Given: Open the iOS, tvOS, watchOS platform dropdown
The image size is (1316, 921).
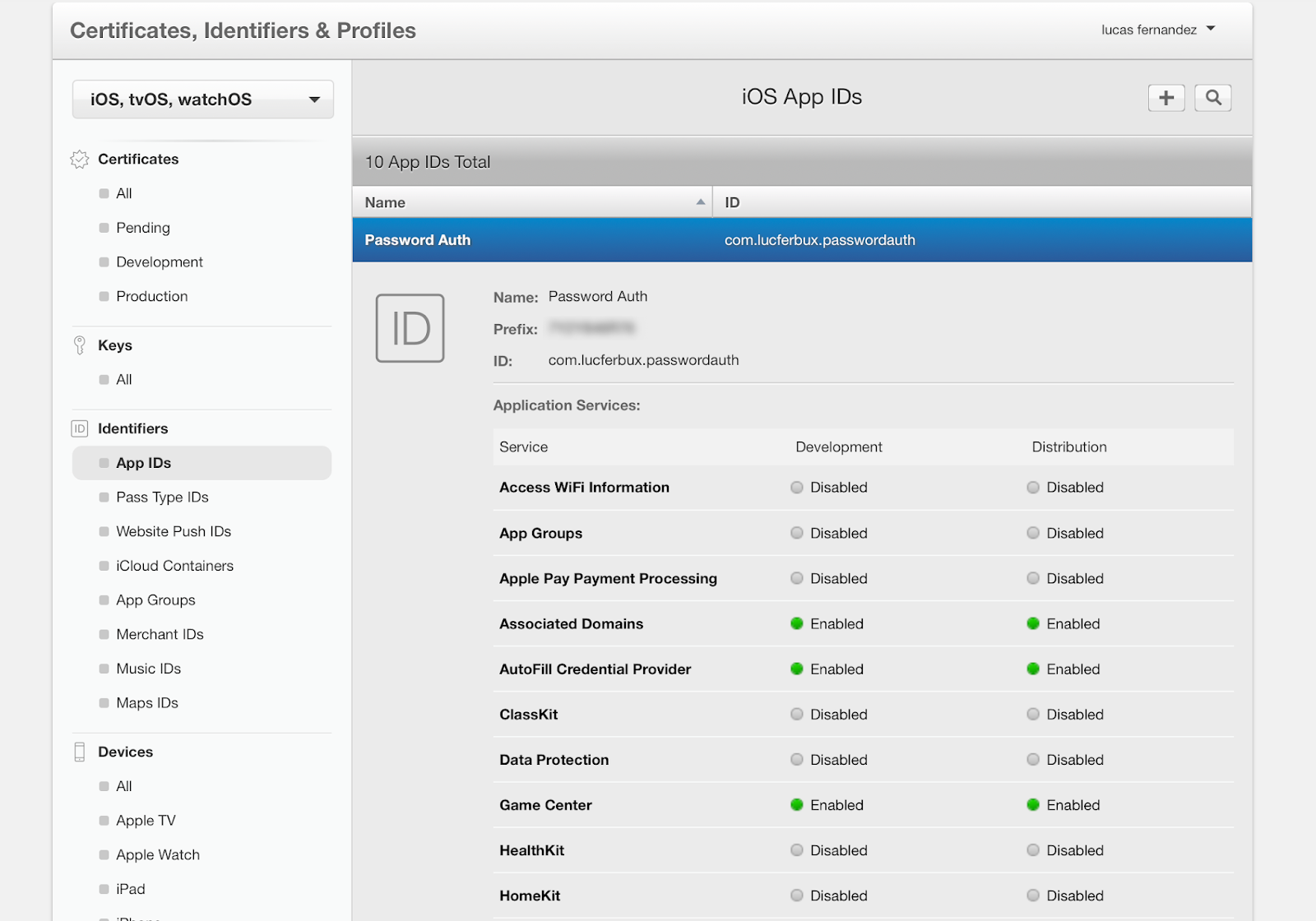Looking at the screenshot, I should click(202, 100).
